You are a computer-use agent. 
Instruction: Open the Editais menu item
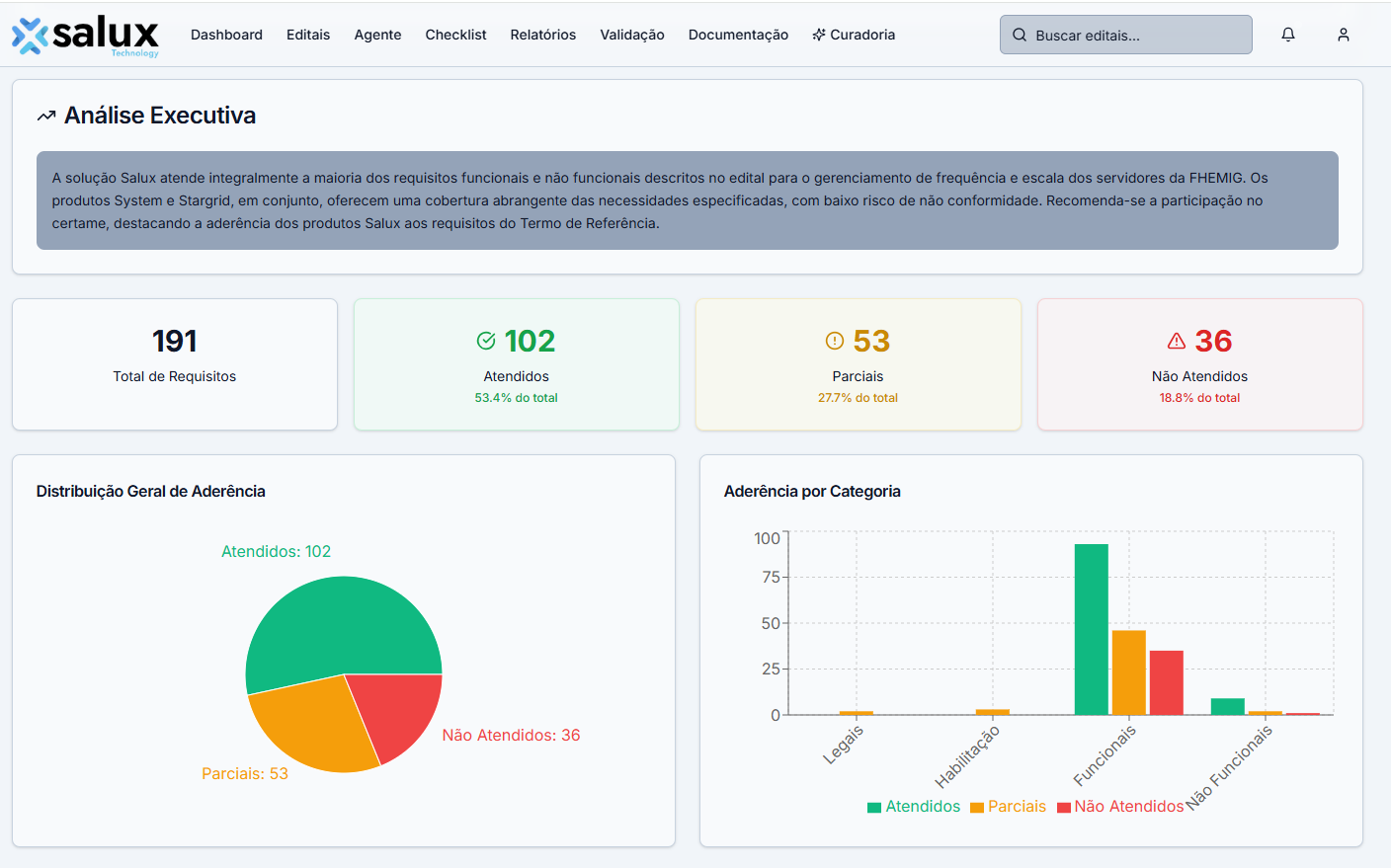click(x=308, y=35)
